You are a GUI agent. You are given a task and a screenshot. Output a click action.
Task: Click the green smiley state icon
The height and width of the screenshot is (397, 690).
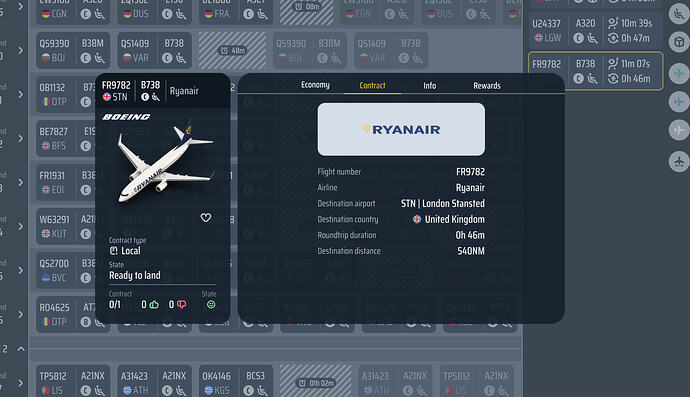click(x=211, y=305)
